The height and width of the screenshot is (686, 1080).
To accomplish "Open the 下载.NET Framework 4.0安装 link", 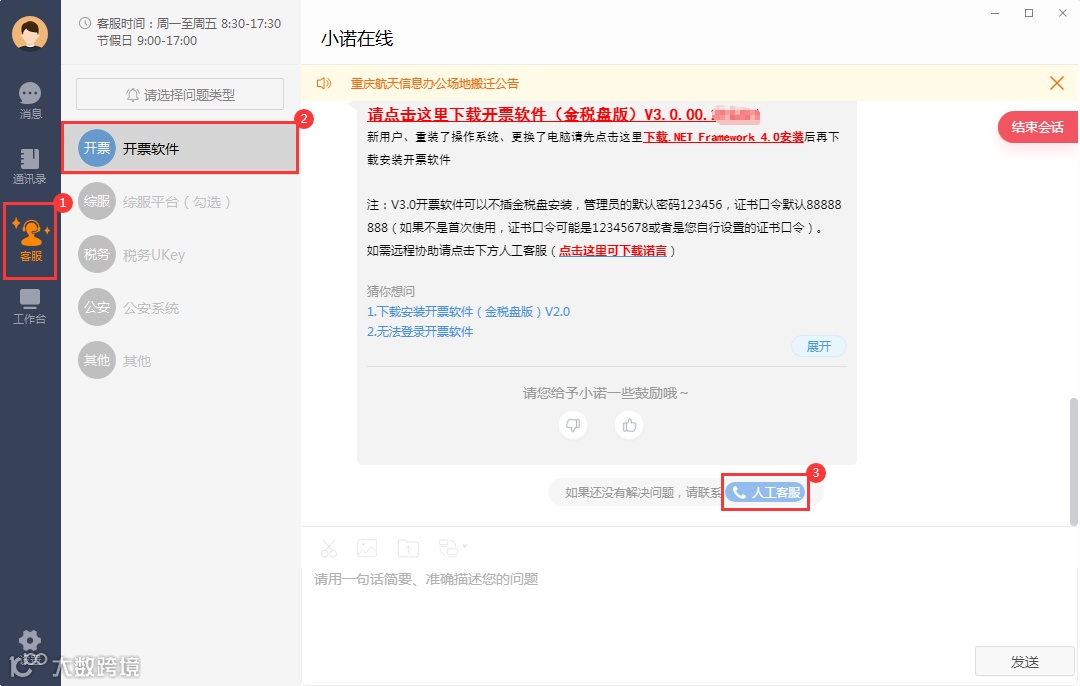I will (x=723, y=137).
